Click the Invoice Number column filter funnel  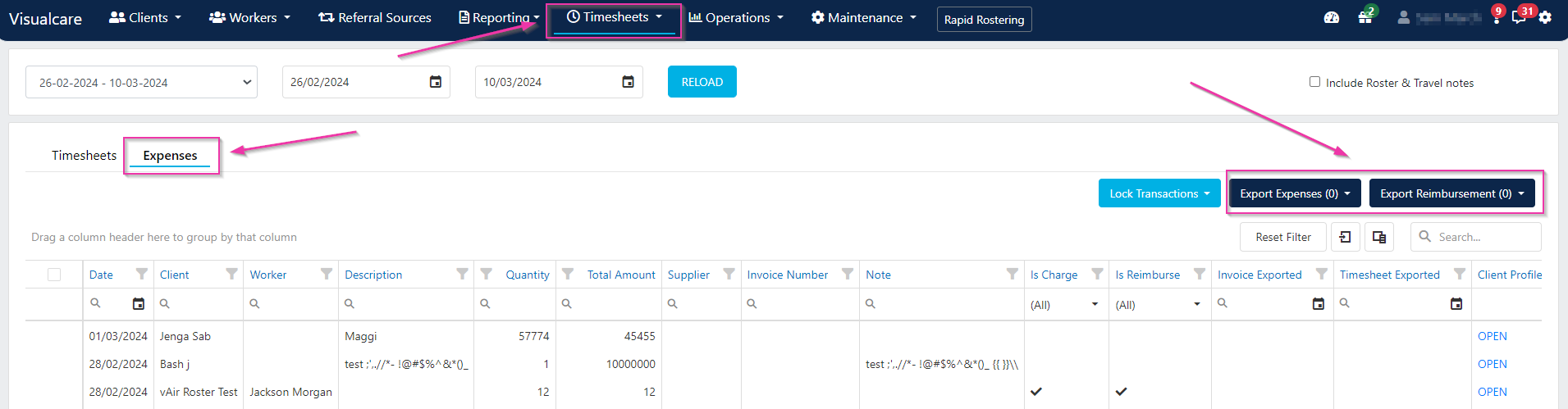848,274
